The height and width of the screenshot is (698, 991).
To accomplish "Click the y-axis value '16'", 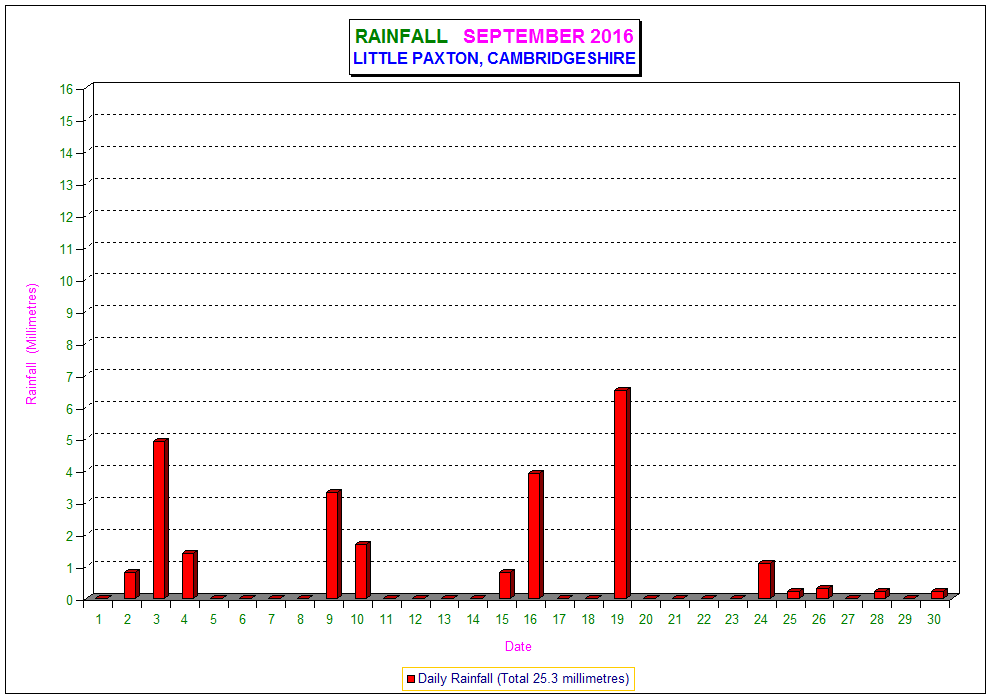I will click(67, 89).
